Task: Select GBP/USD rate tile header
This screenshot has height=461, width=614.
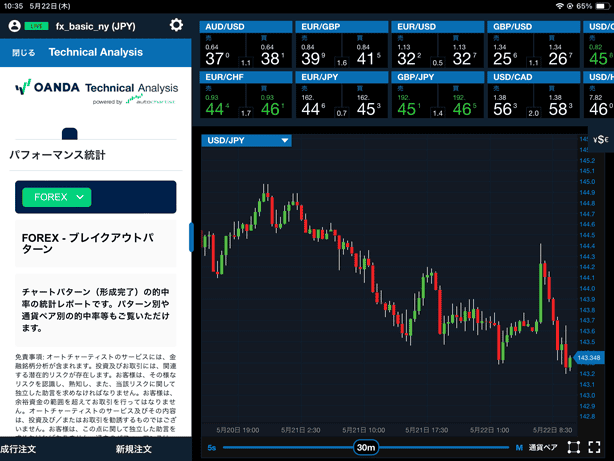Action: (534, 27)
